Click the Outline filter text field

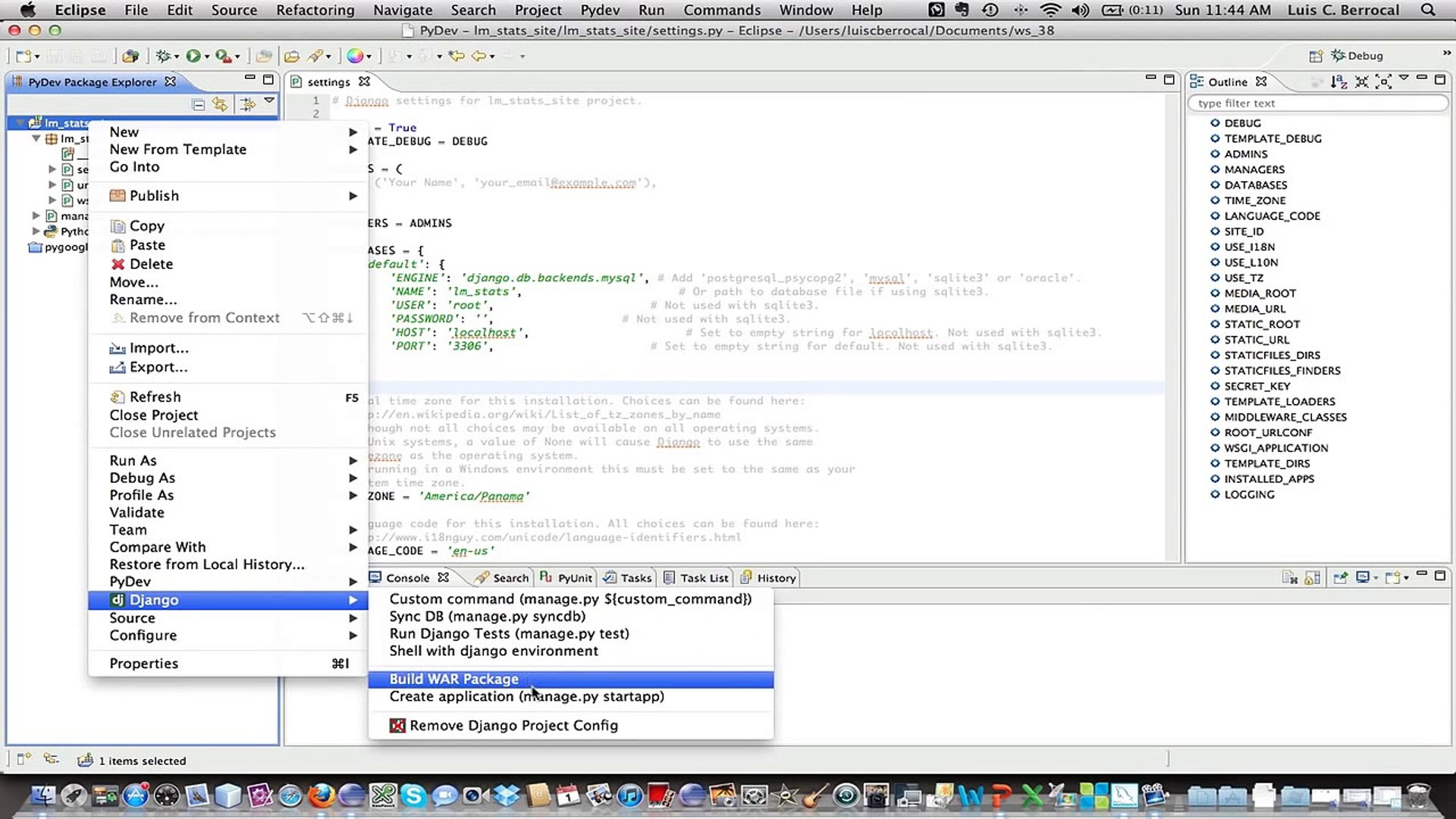[1318, 103]
